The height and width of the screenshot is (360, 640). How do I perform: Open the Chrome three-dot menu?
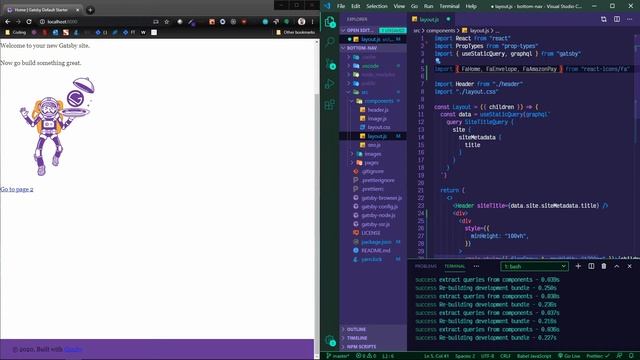pos(313,22)
